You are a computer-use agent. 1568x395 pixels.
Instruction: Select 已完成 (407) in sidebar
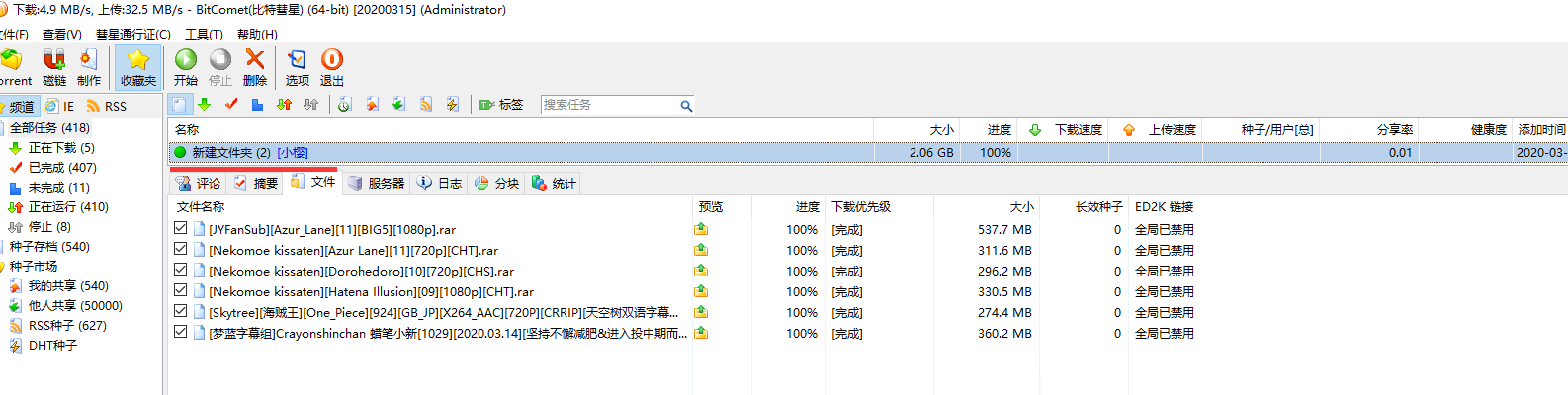[x=62, y=168]
